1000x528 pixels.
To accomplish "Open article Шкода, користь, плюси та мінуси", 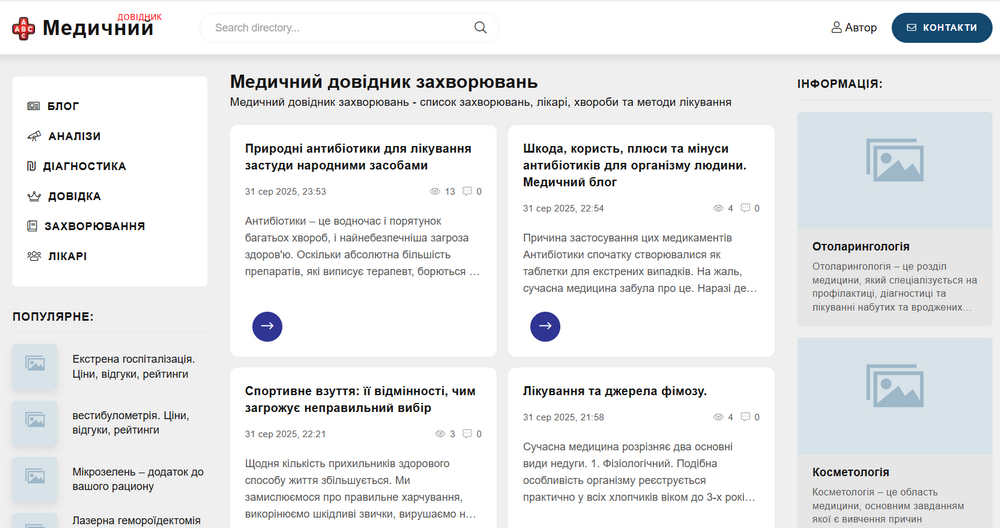I will pos(635,165).
